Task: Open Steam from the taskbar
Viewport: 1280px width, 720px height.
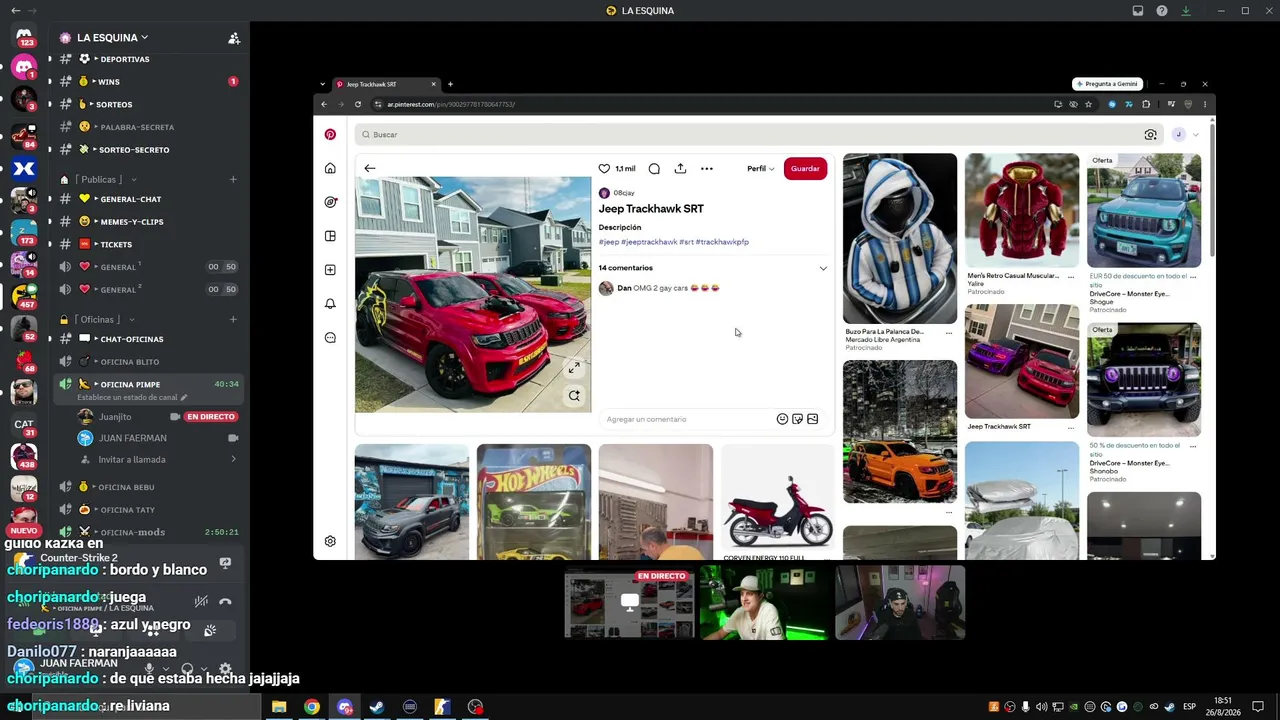Action: point(377,707)
